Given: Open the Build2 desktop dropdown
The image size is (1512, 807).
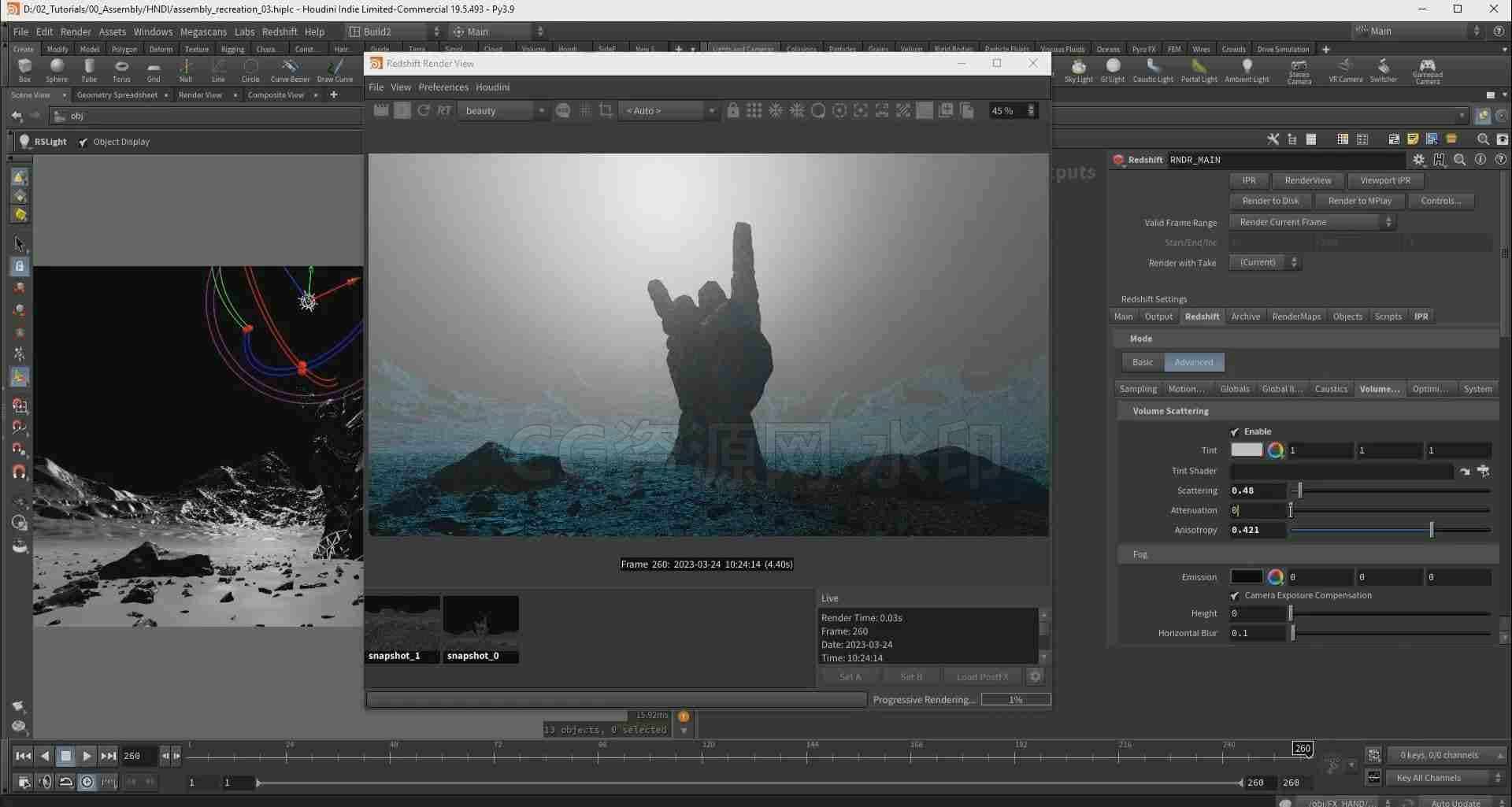Looking at the screenshot, I should [395, 31].
